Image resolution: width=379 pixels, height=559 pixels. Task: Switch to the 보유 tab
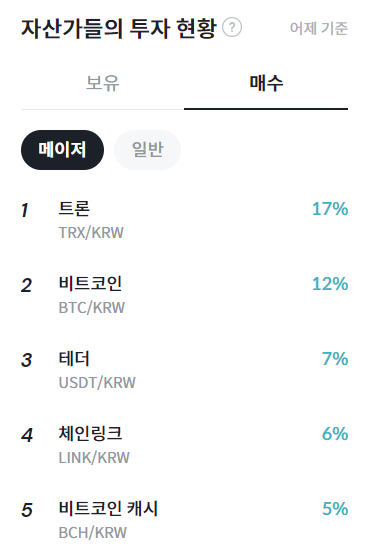[103, 83]
